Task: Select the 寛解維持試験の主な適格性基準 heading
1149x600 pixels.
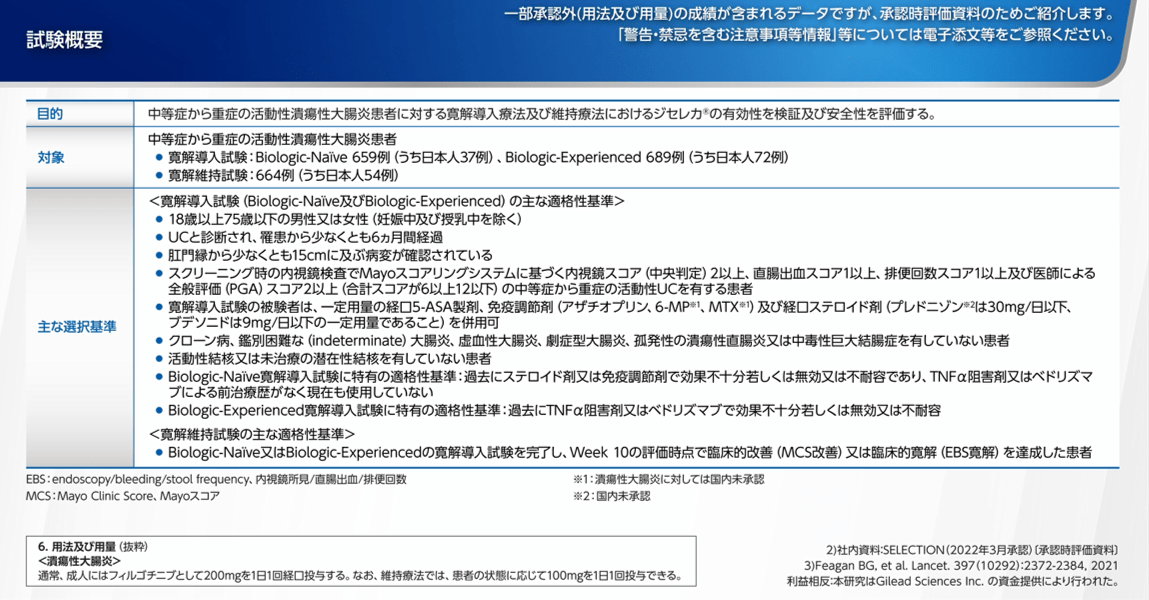Action: 251,435
